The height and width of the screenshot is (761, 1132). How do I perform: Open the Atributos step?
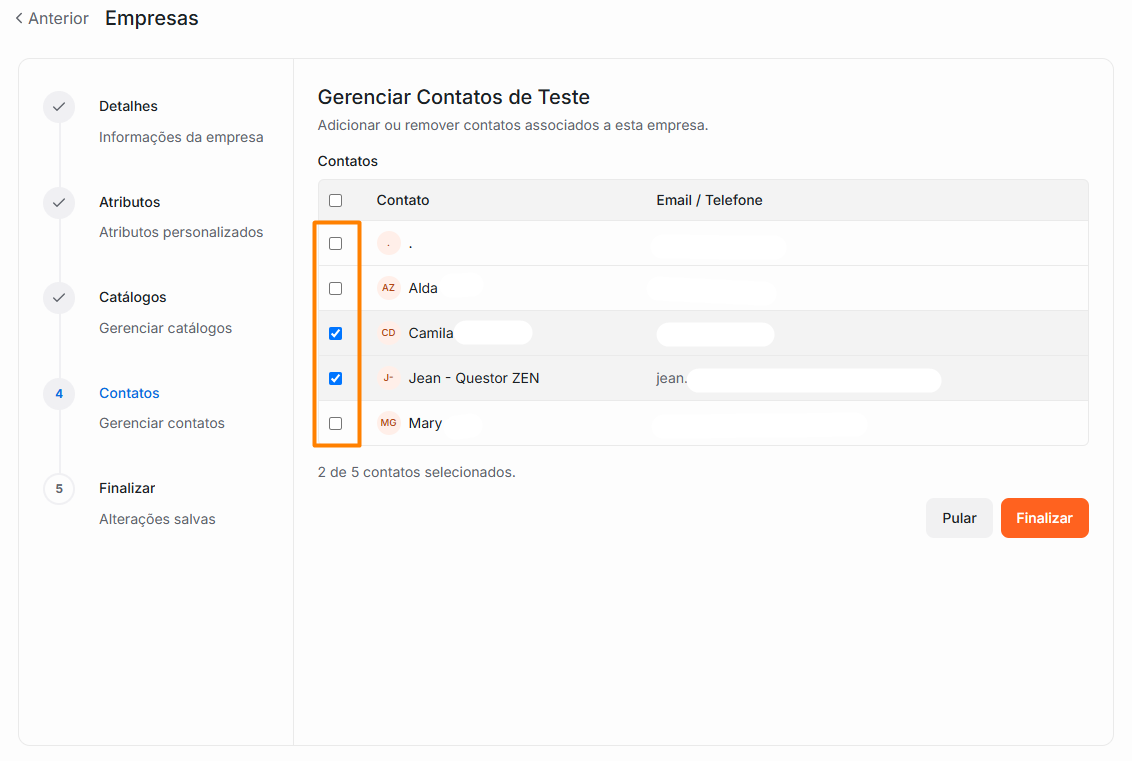coord(130,202)
